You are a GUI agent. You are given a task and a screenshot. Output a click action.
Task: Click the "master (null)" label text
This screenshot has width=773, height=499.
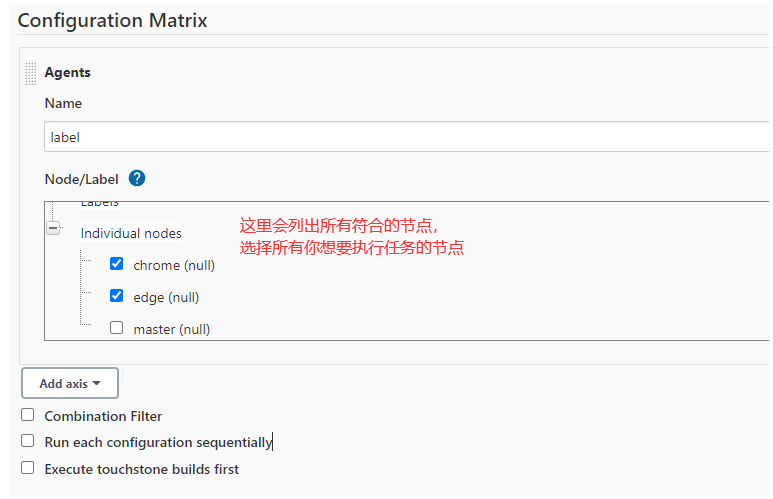pos(171,329)
